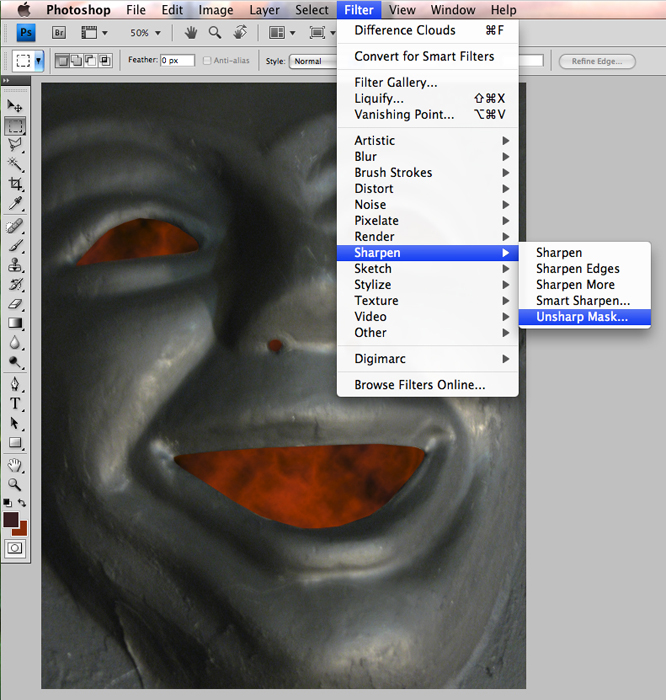Screen dimensions: 666x700
Task: Open the Image menu
Action: (216, 10)
